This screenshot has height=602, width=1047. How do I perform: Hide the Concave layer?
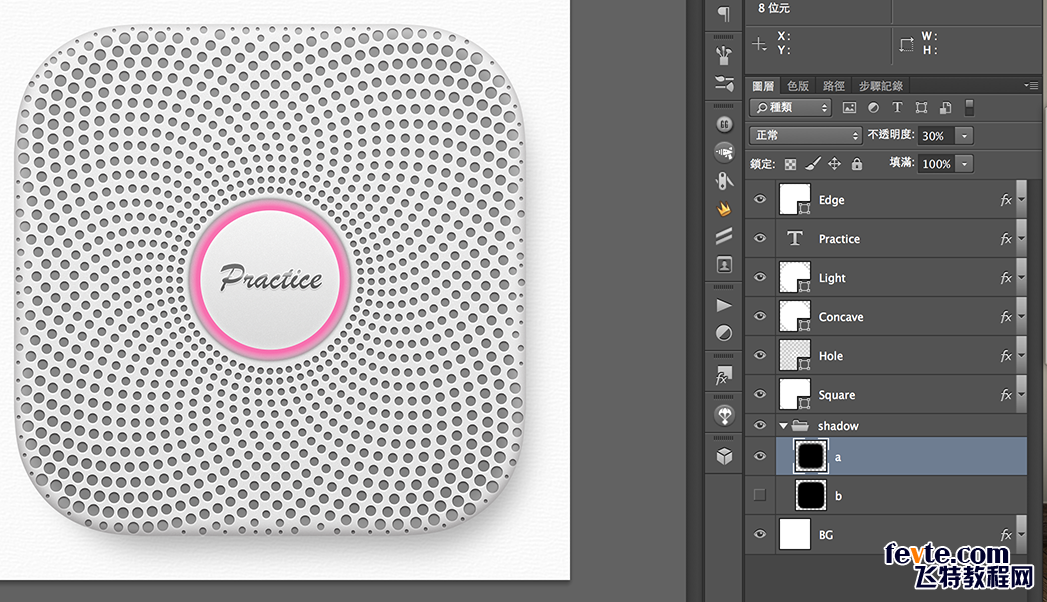pos(760,316)
